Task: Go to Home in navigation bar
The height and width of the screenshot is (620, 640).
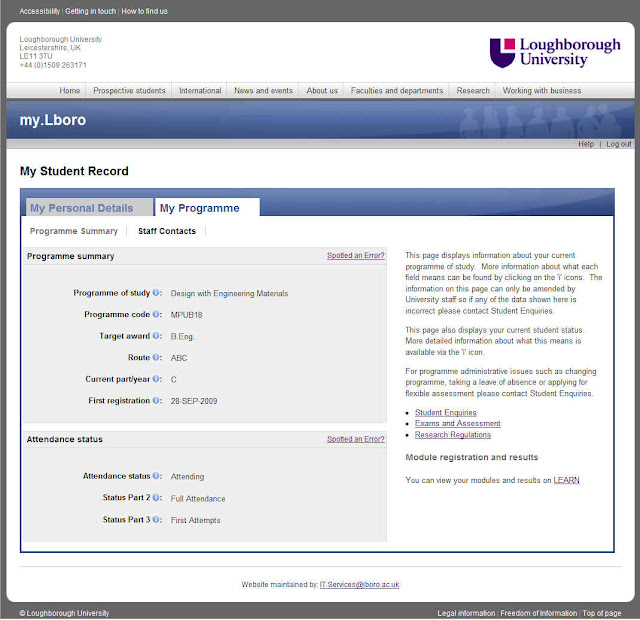Action: pos(70,91)
